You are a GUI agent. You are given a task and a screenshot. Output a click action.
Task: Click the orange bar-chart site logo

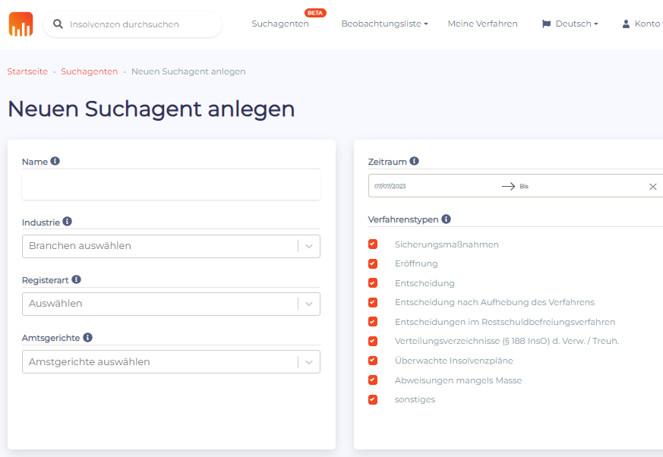point(21,24)
